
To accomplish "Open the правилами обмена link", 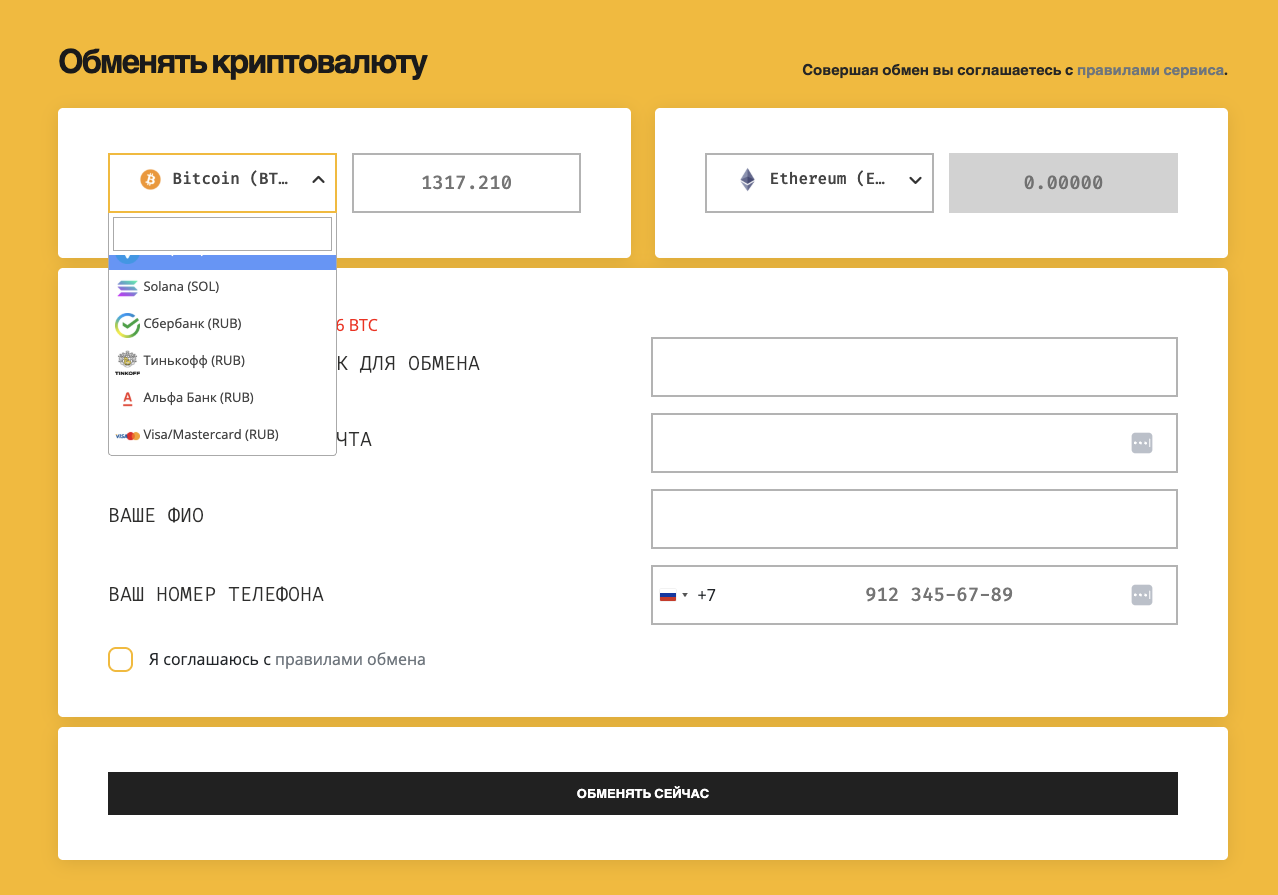I will [x=350, y=660].
